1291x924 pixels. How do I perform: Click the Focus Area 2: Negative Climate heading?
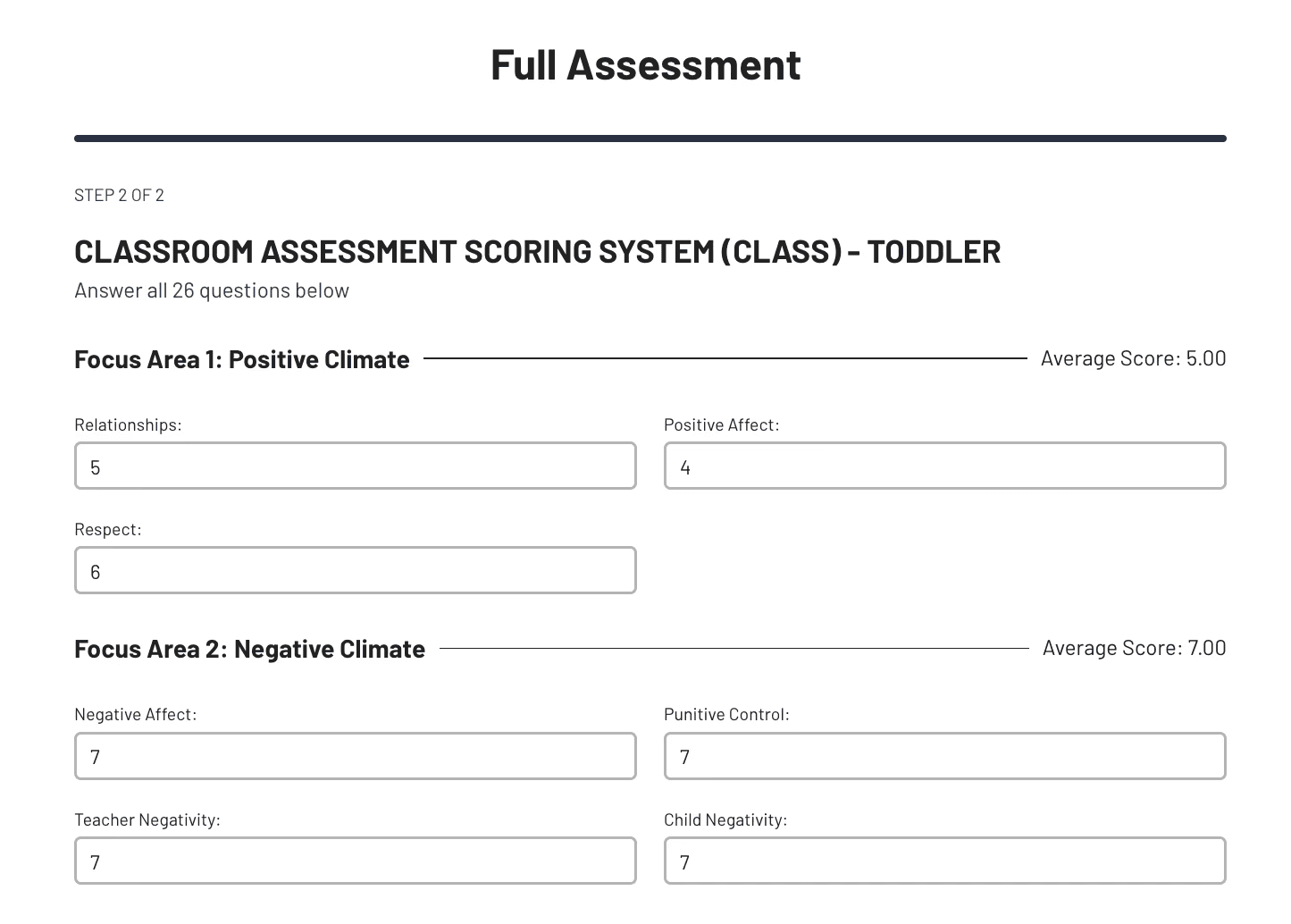pyautogui.click(x=249, y=649)
